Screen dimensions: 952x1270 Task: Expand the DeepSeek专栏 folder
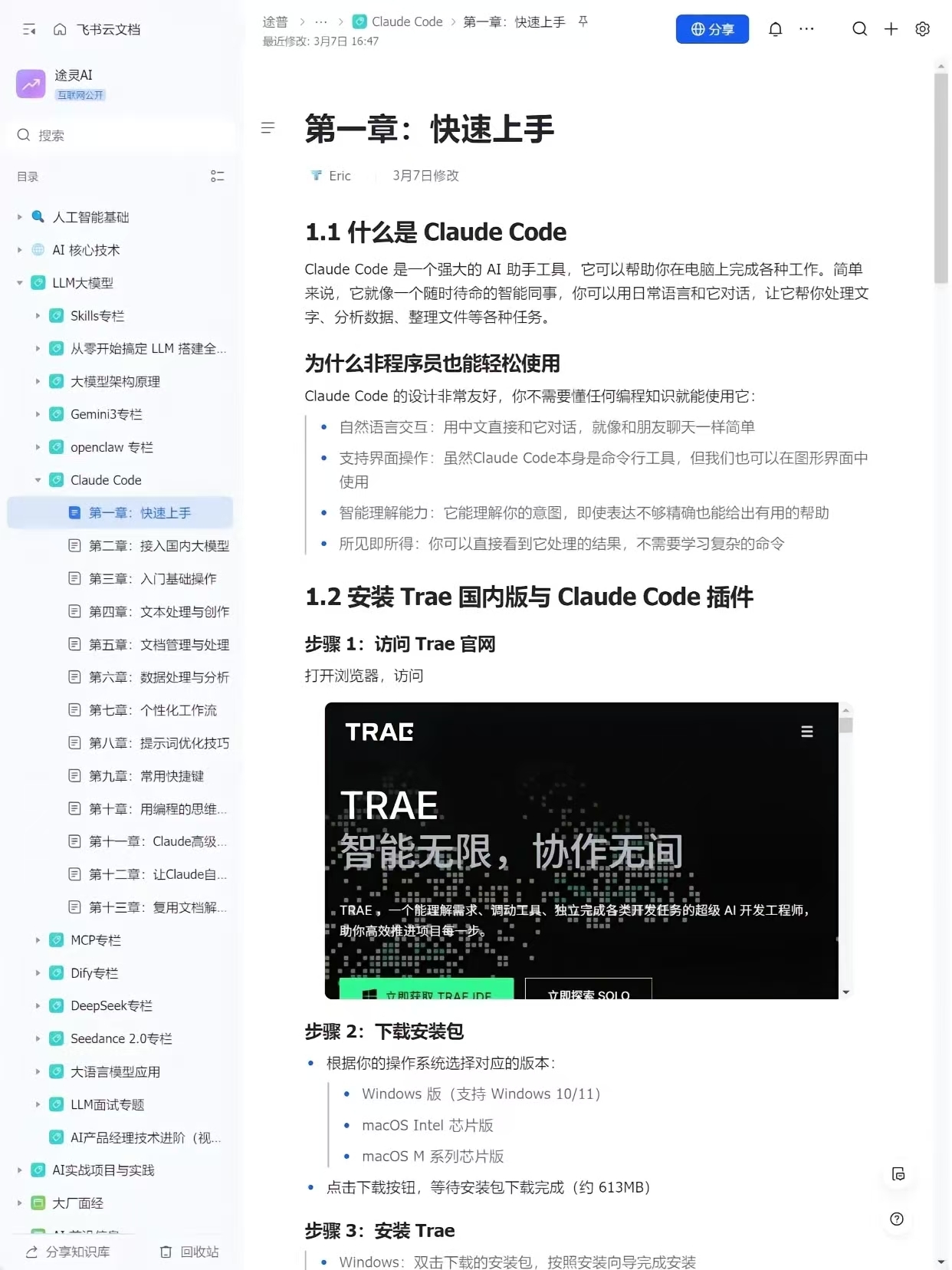click(38, 1005)
